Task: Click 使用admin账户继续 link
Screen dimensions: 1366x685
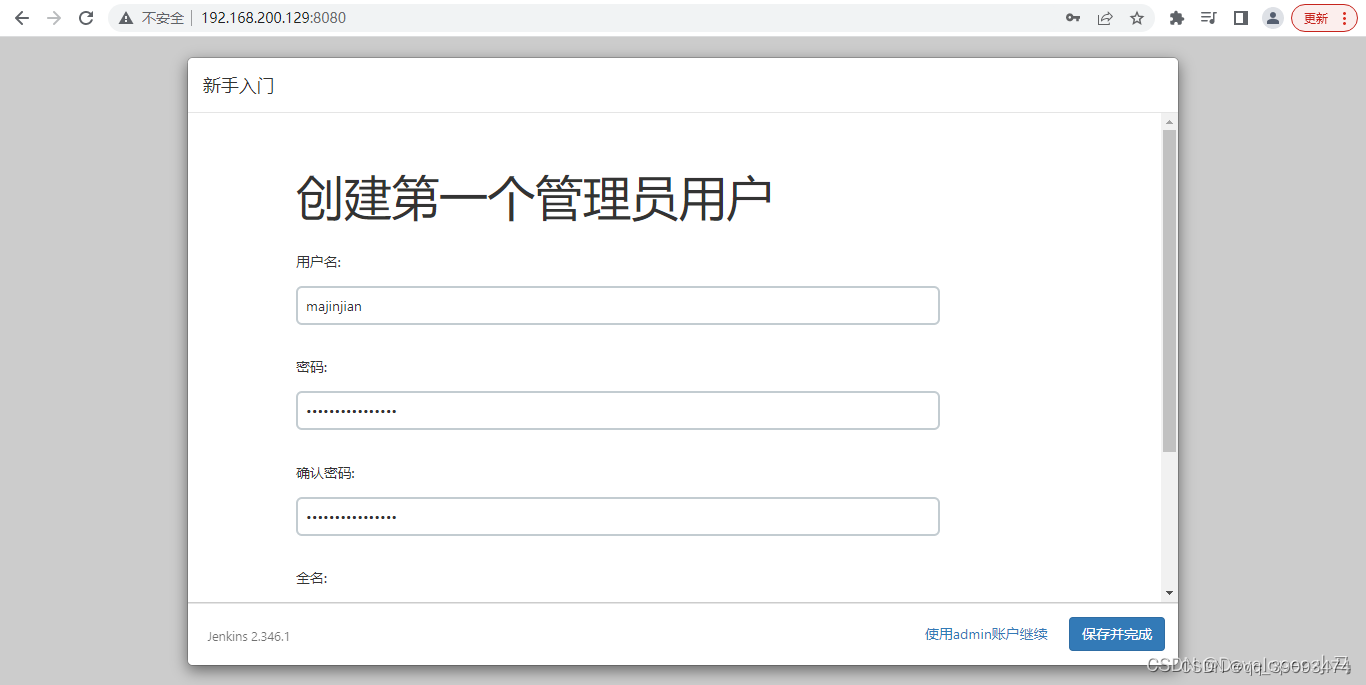Action: point(986,634)
